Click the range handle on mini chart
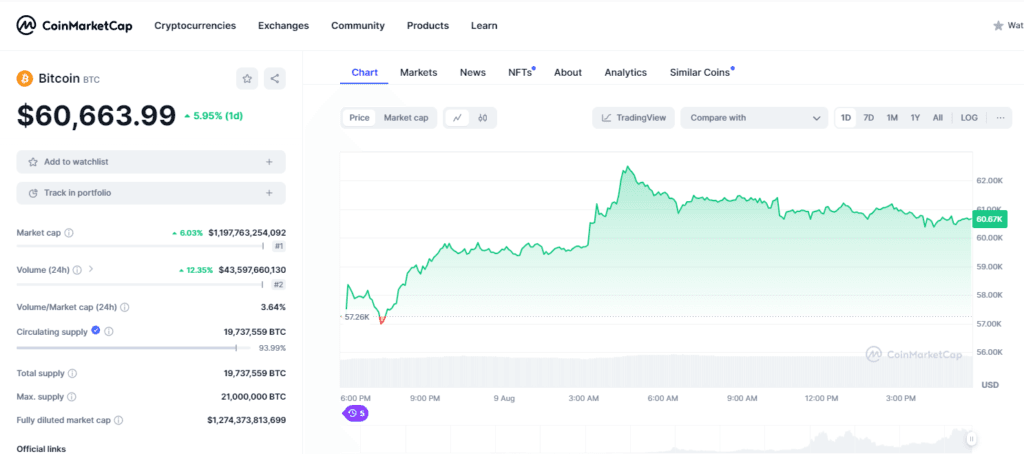This screenshot has height=454, width=1024. tap(972, 439)
